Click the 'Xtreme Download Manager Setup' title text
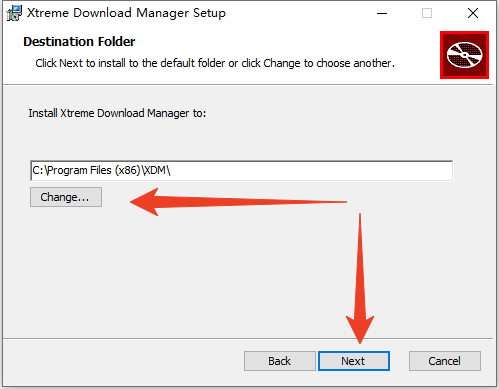499x389 pixels. coord(126,13)
